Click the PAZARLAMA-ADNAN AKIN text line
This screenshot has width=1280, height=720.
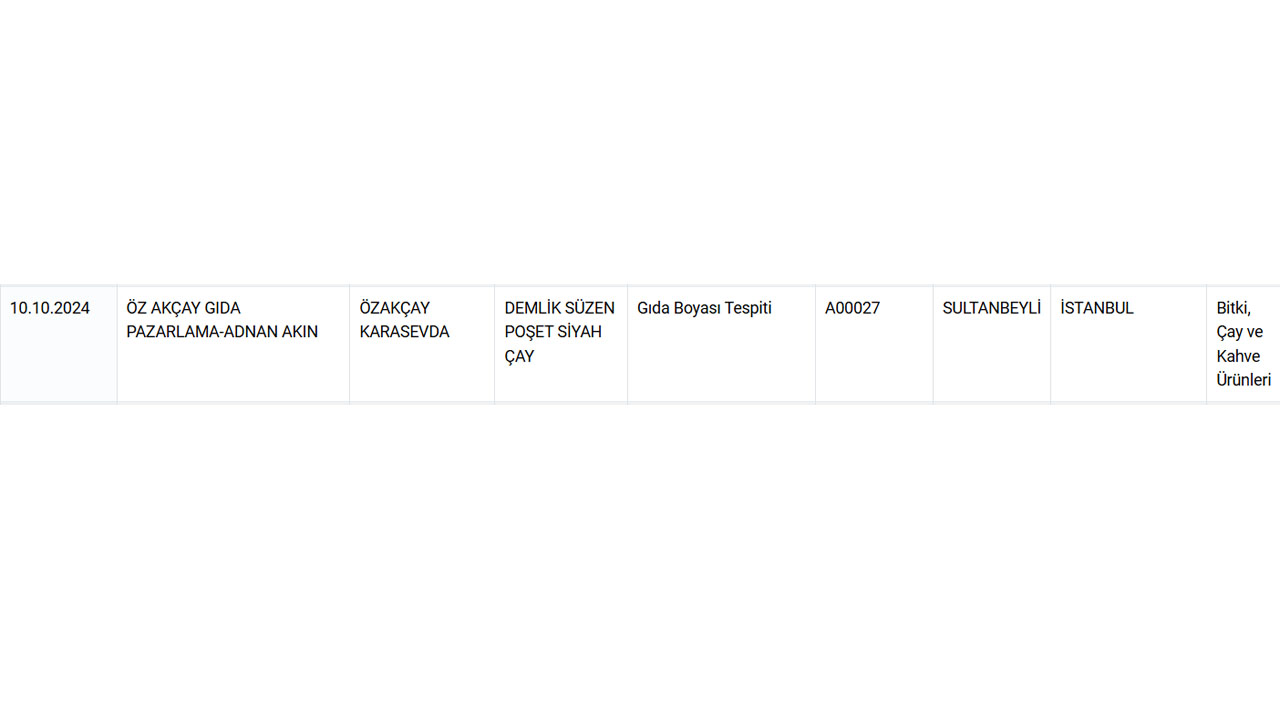[x=222, y=332]
